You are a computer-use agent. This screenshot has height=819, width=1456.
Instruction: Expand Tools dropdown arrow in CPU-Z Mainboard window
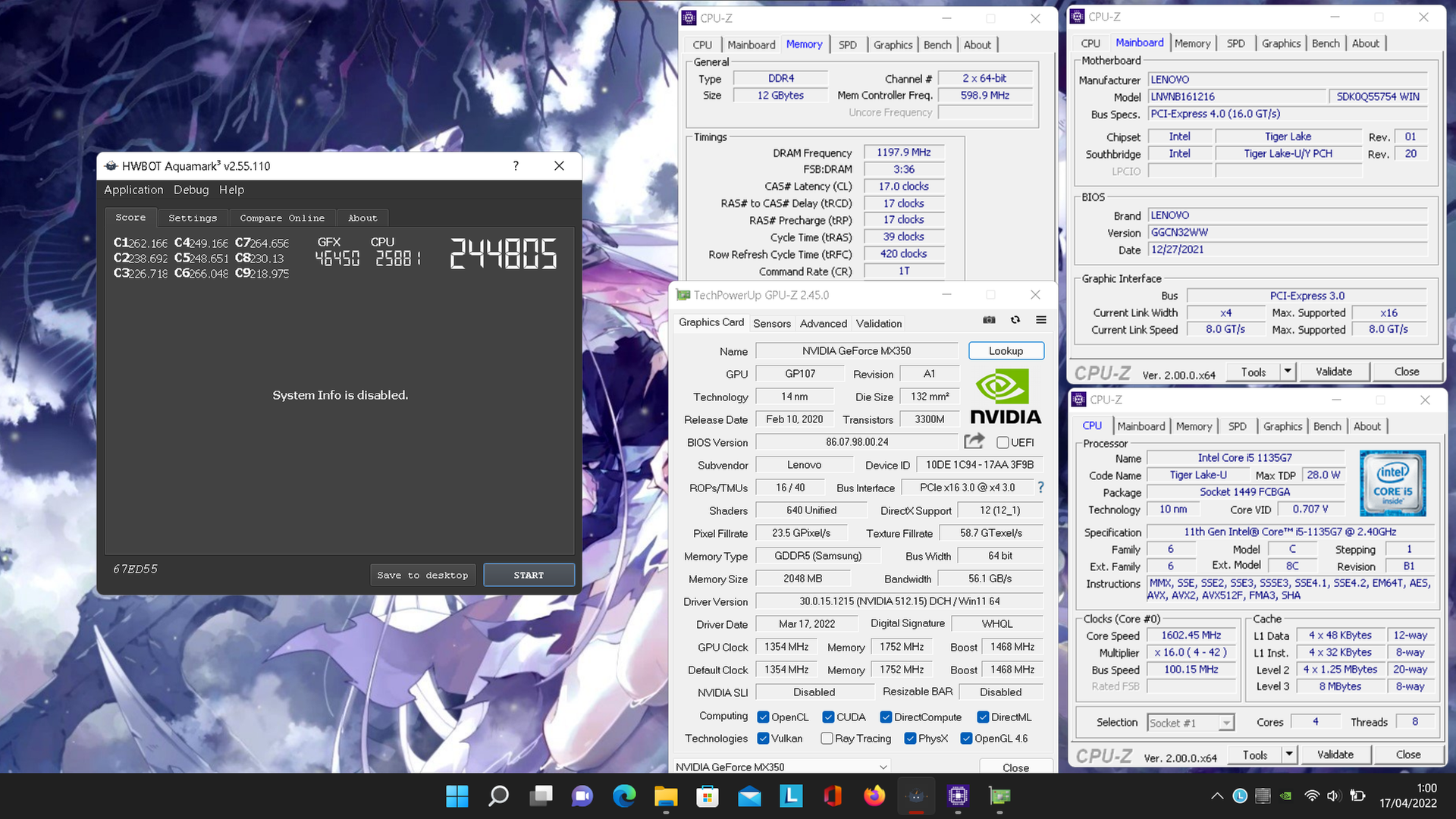pos(1288,372)
